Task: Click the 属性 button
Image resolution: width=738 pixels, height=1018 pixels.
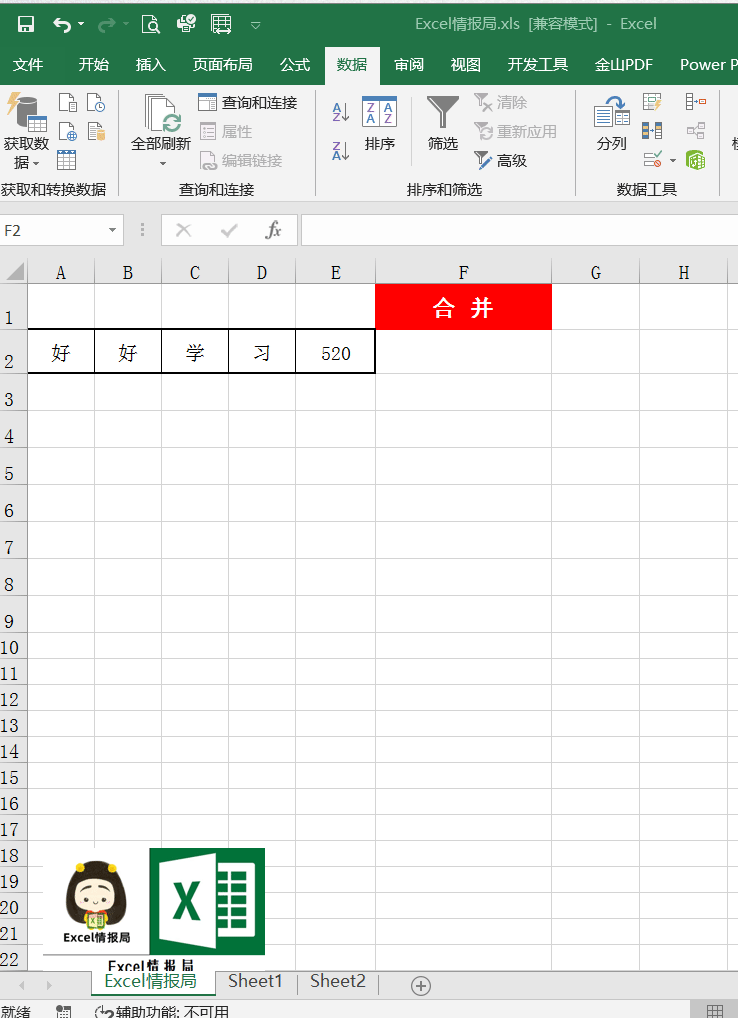Action: coord(226,131)
